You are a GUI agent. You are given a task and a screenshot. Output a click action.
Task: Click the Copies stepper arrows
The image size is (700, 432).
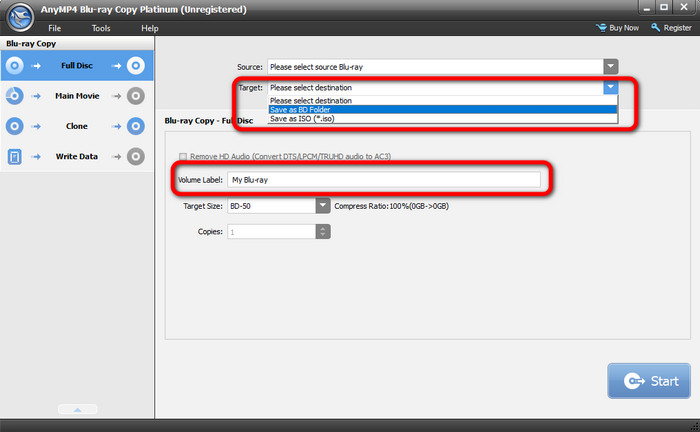[x=323, y=232]
